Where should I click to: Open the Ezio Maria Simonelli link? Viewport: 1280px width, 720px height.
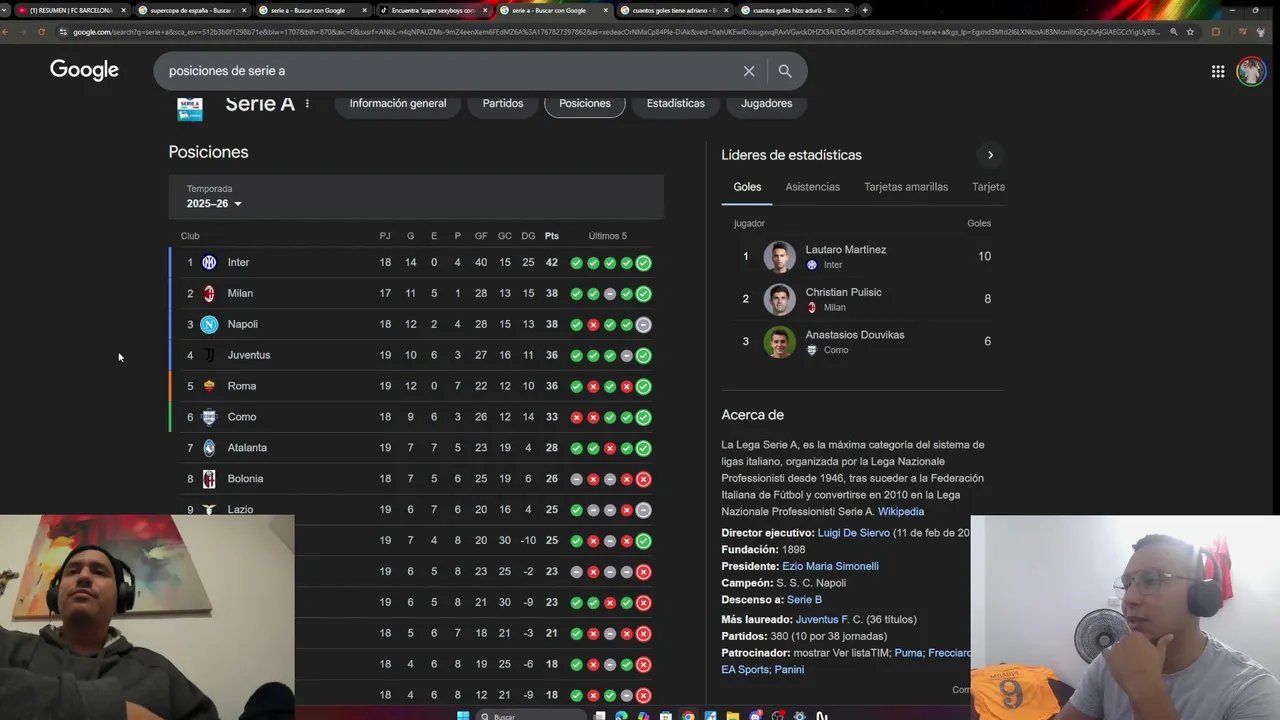tap(830, 566)
